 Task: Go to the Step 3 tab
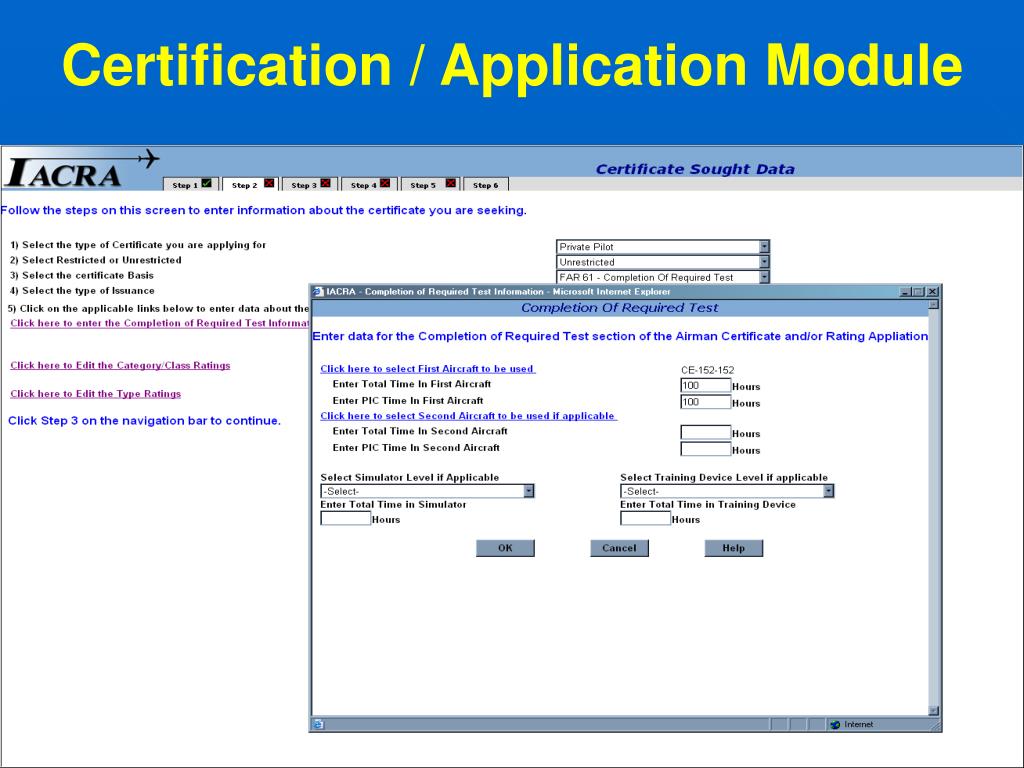pyautogui.click(x=310, y=185)
